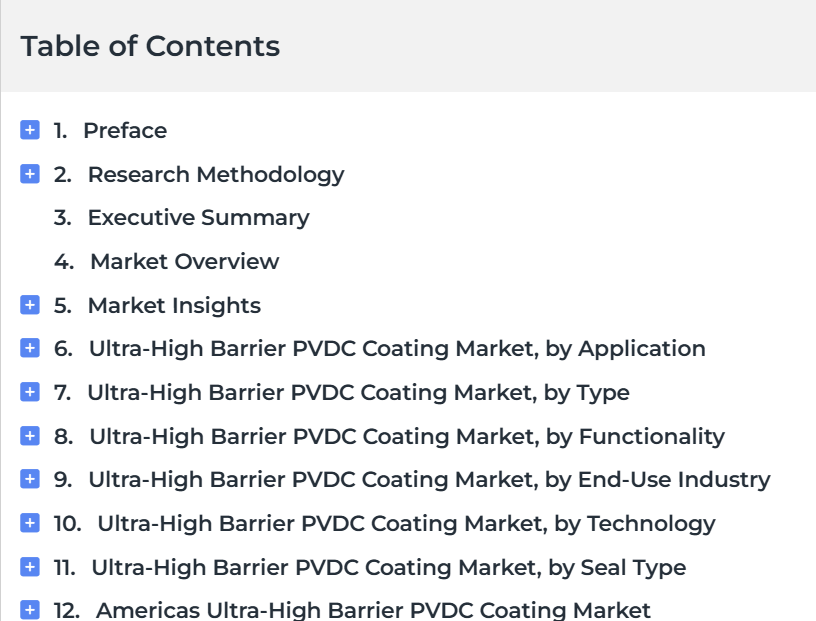
Task: Select the Preface heading text
Action: click(125, 131)
